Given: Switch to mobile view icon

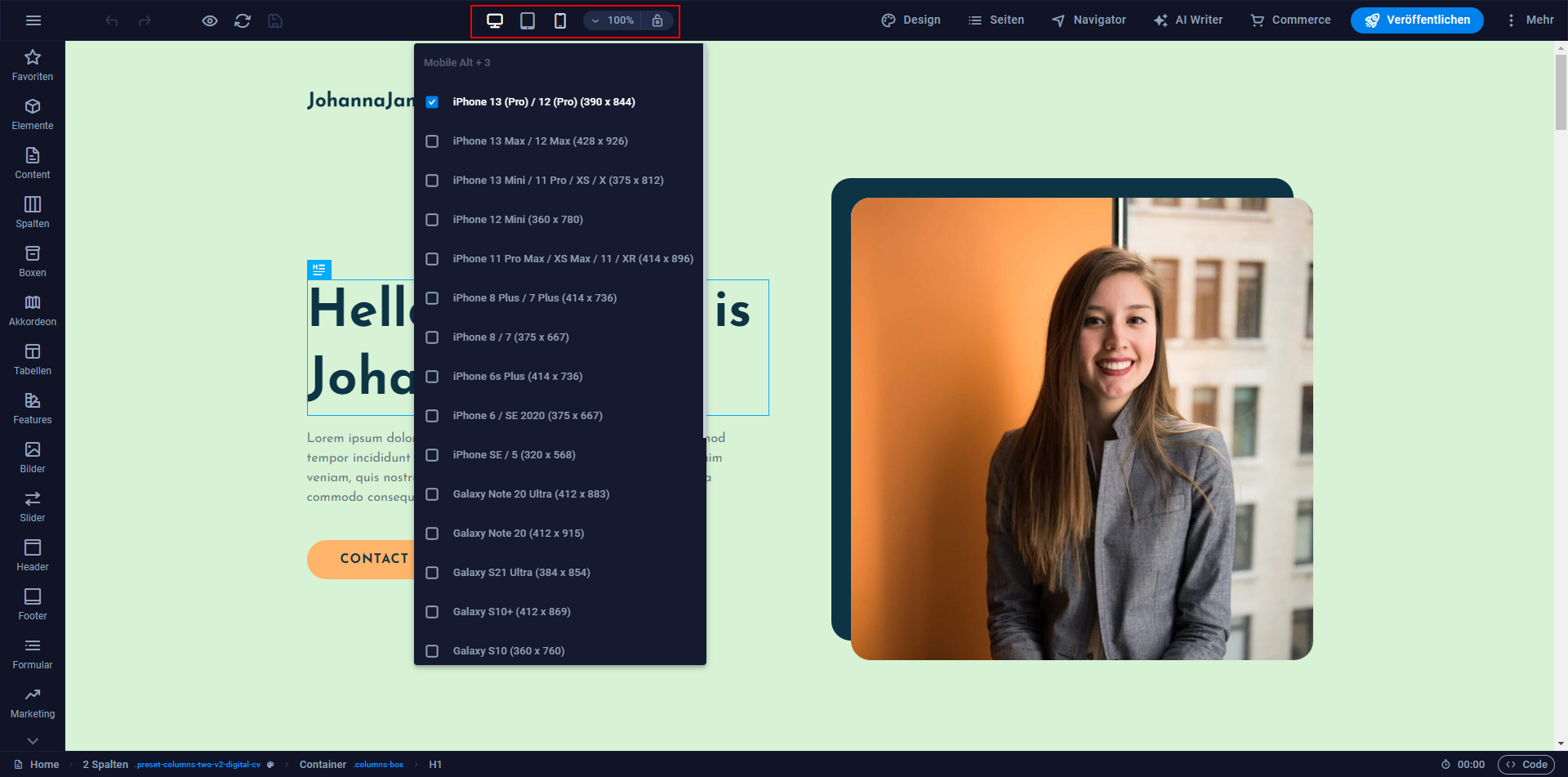Looking at the screenshot, I should (x=560, y=20).
